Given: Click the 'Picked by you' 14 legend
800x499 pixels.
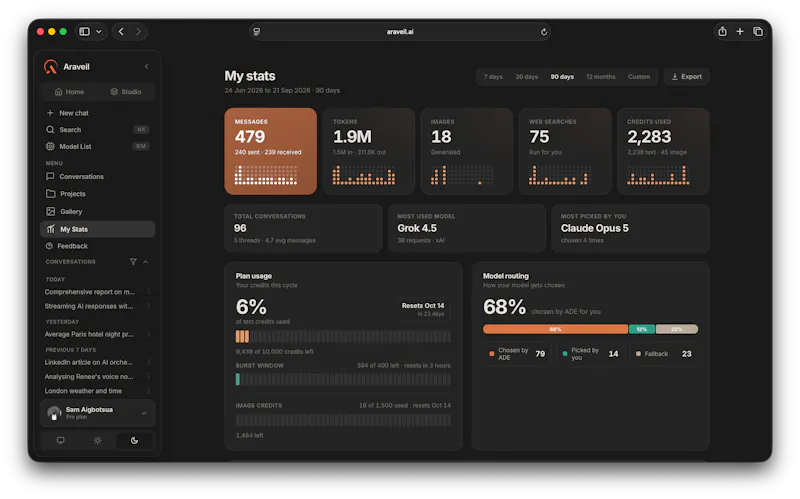Looking at the screenshot, I should (591, 354).
